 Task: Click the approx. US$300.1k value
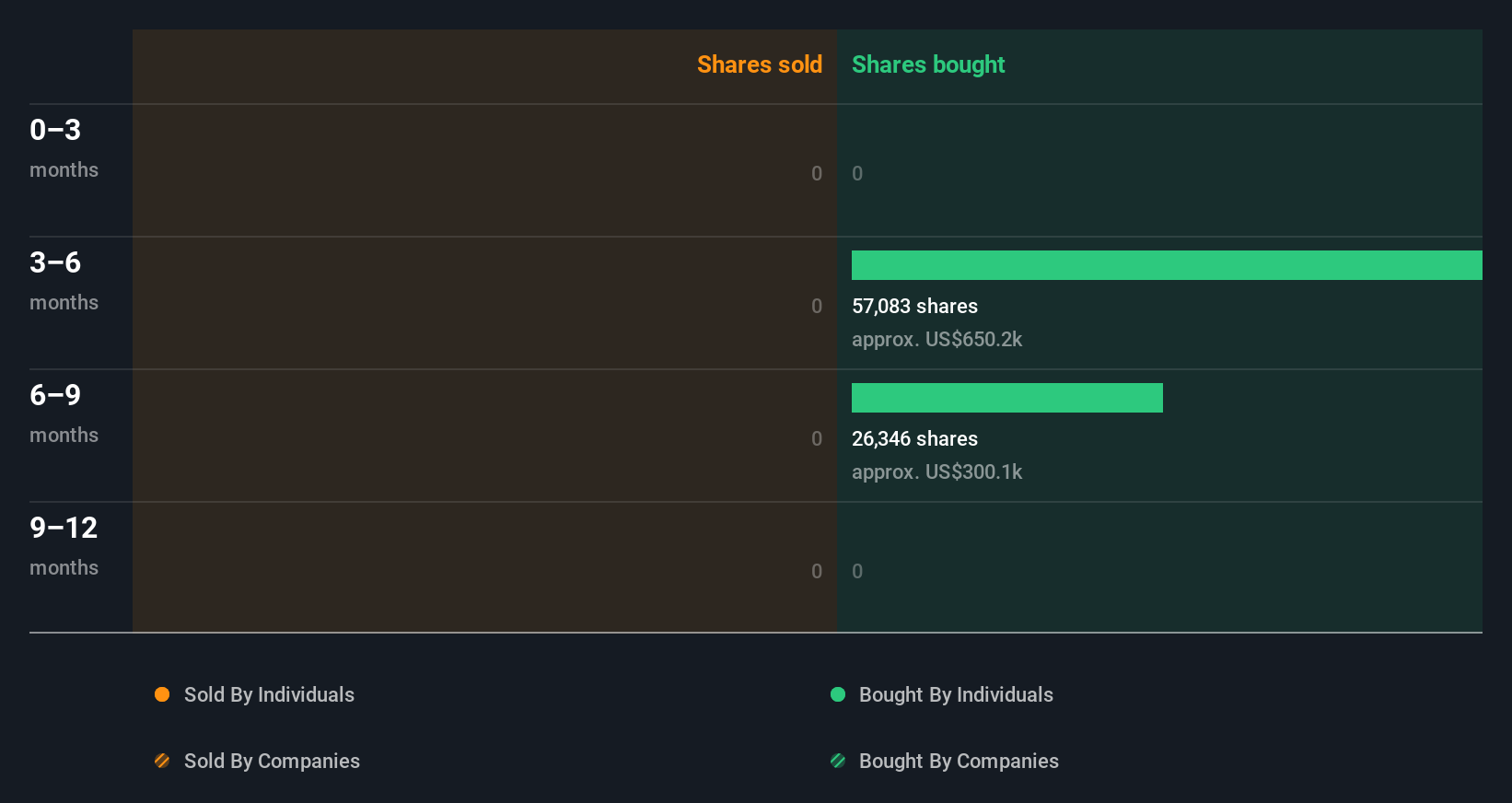936,471
